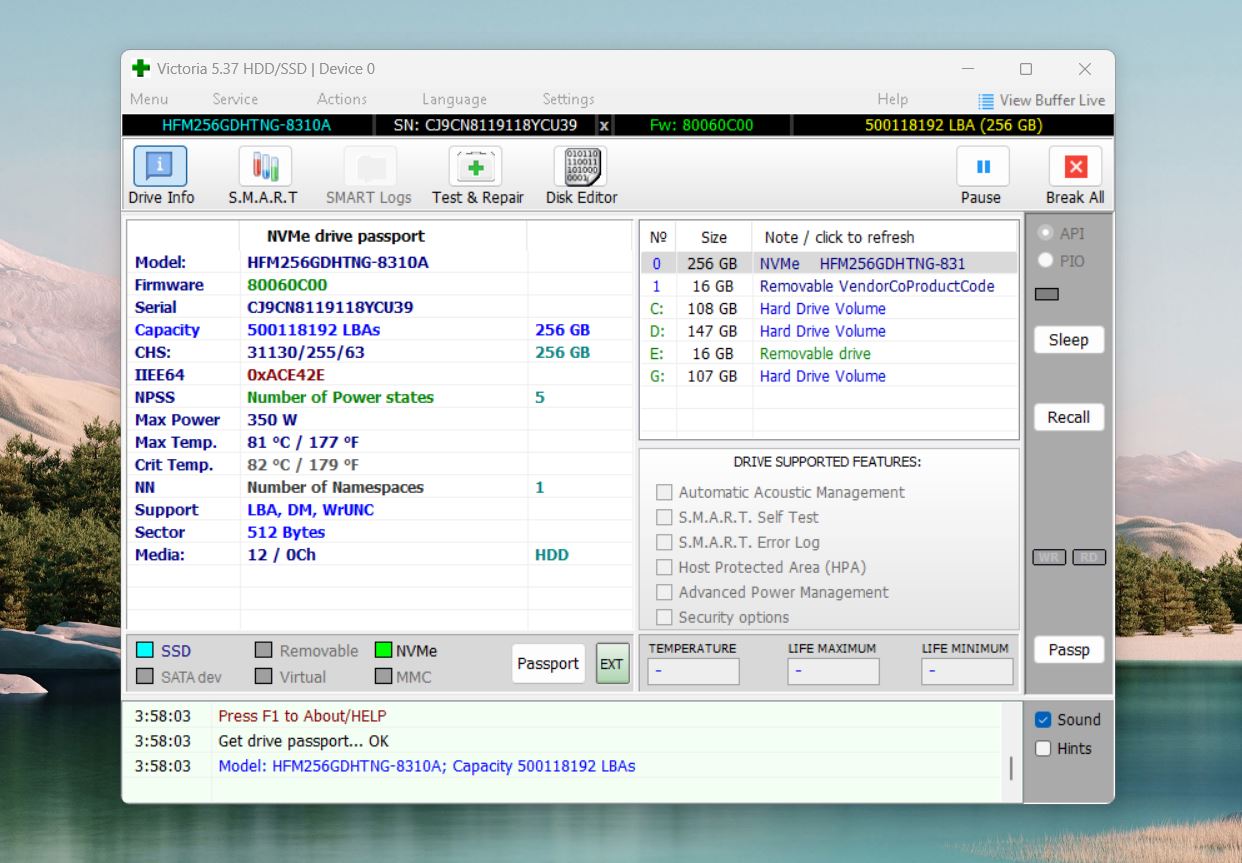Screen dimensions: 1242x863
Task: Open the Test & Repair tool
Action: click(476, 166)
